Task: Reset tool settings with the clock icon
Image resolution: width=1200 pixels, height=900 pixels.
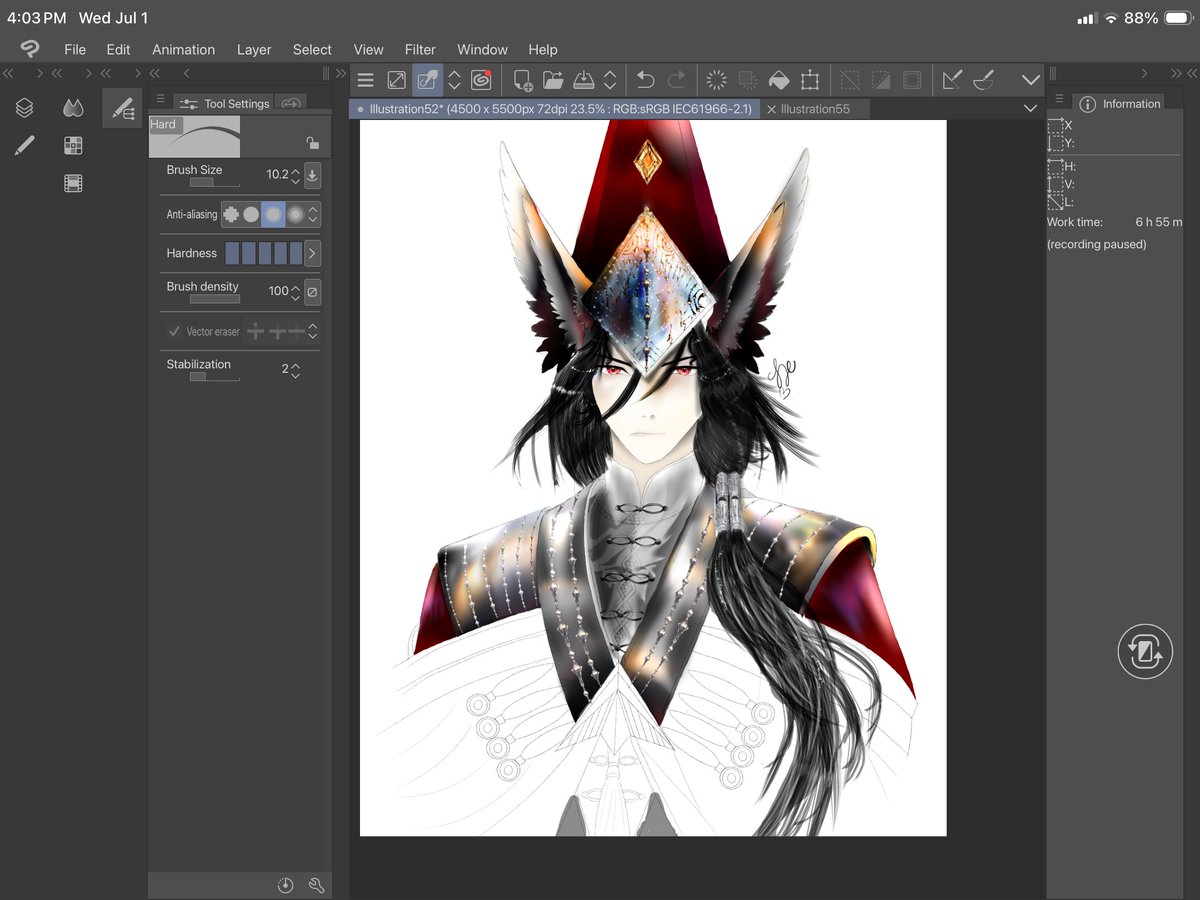Action: [x=285, y=885]
